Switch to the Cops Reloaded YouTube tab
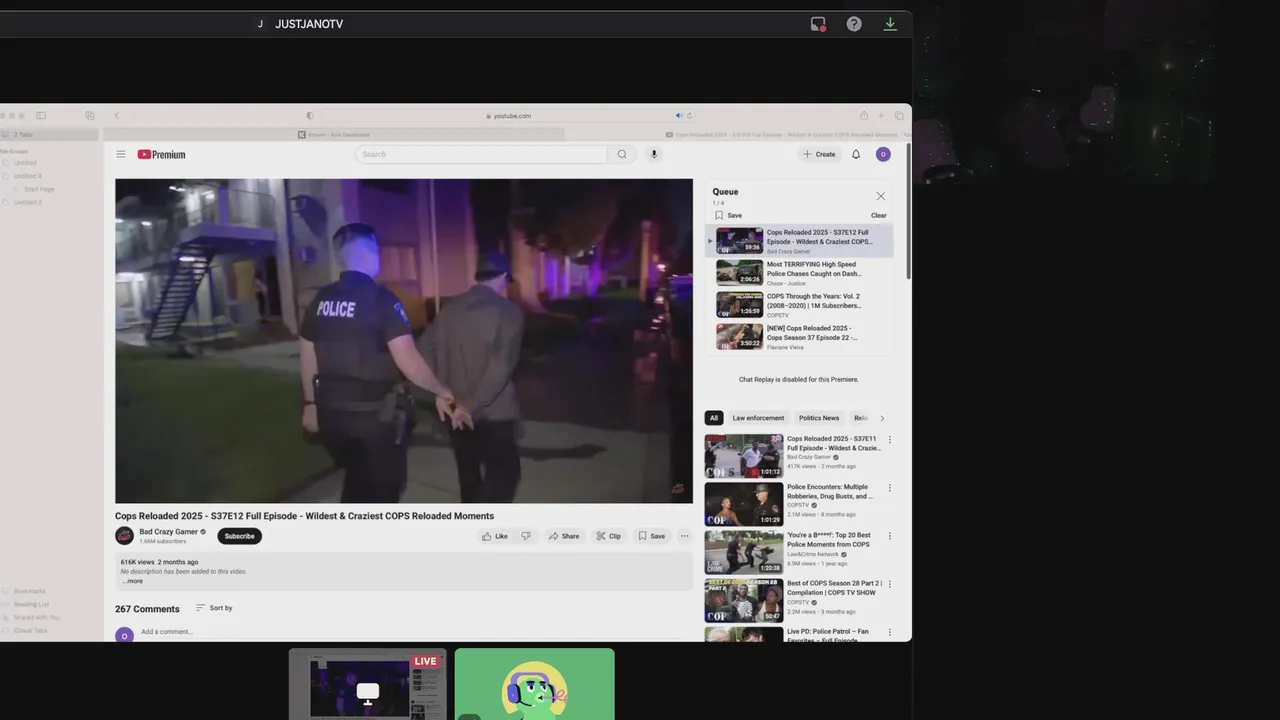The height and width of the screenshot is (720, 1280). [739, 134]
